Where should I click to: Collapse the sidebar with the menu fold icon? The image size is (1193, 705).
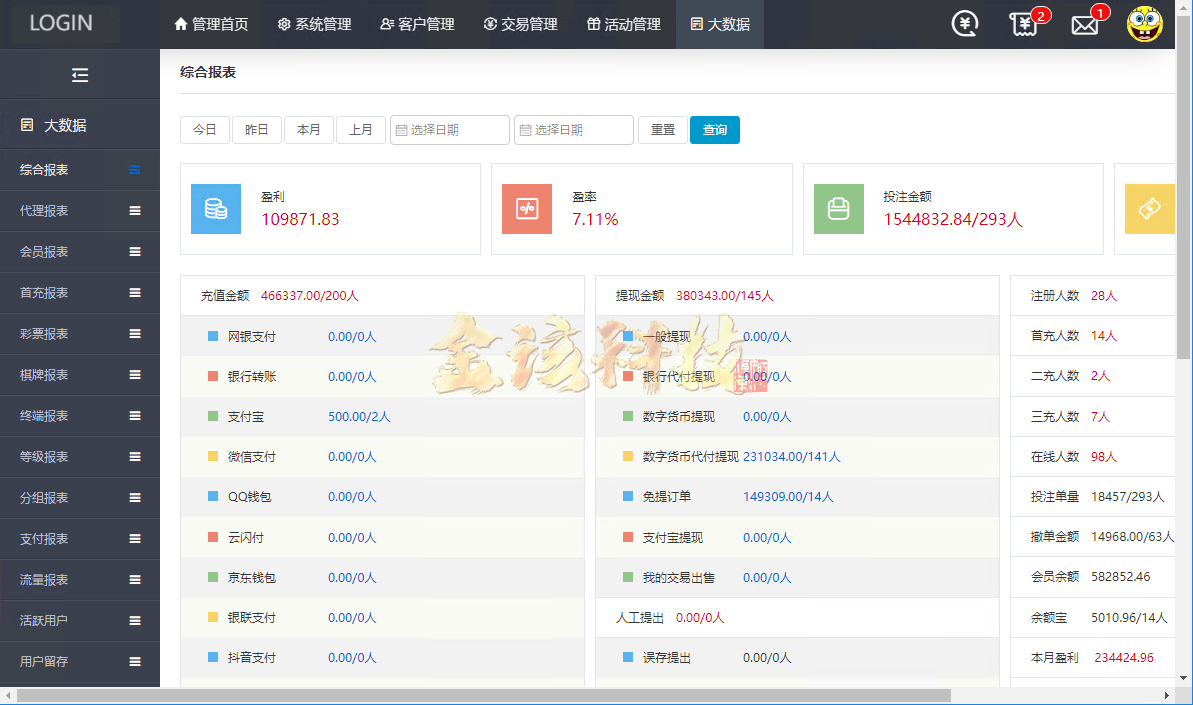(x=80, y=75)
